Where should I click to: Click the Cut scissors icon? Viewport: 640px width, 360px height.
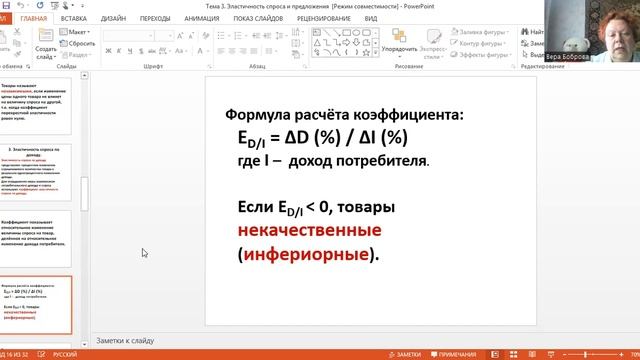(17, 32)
